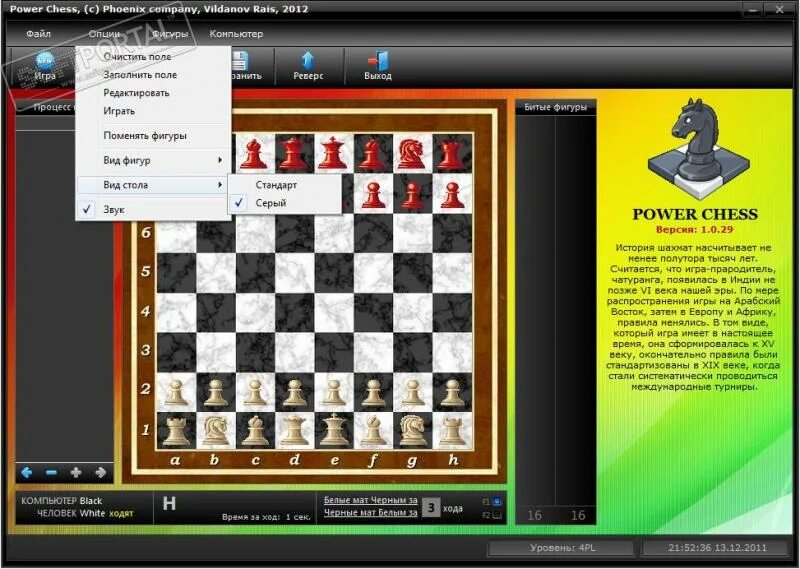The width and height of the screenshot is (800, 569).
Task: Select the white king on e1
Action: [x=334, y=430]
